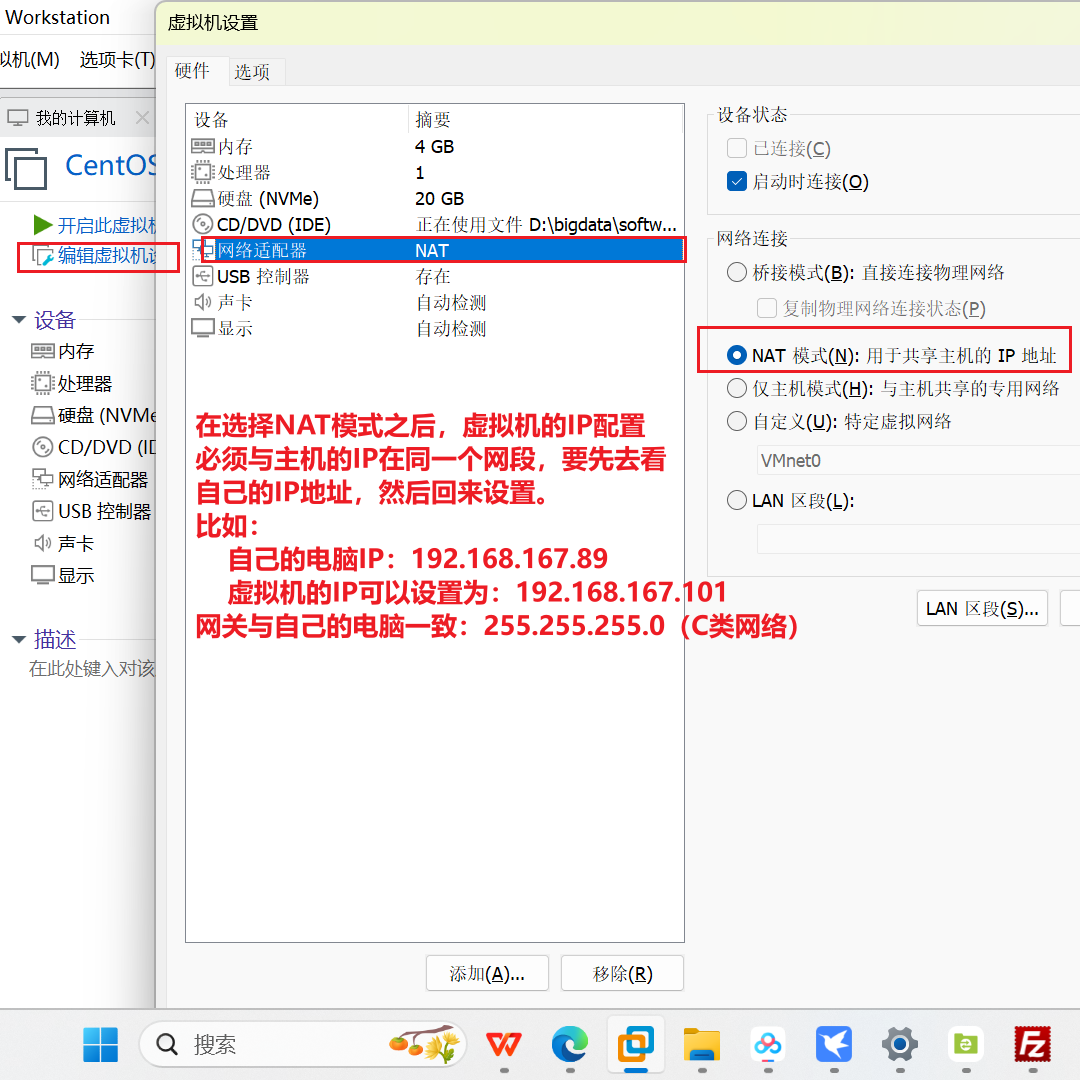
Task: Click the 内存 icon in the Workstation sidebar
Action: 43,351
